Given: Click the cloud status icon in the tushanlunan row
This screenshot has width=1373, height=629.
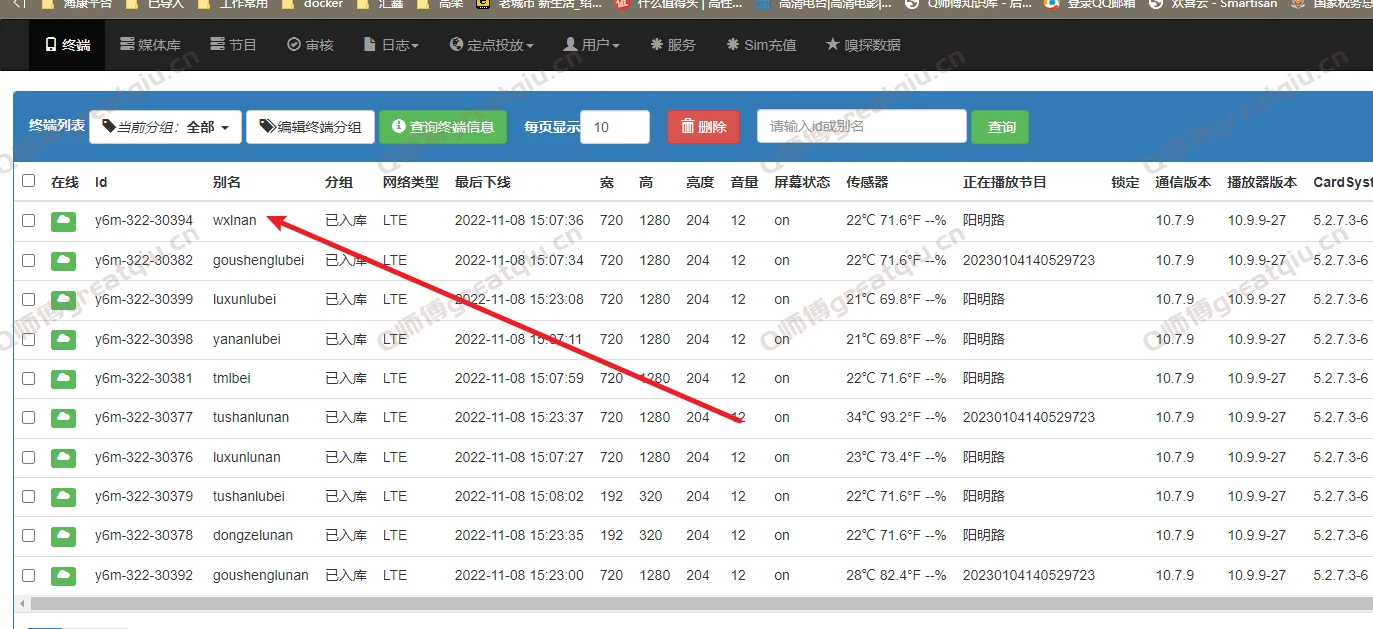Looking at the screenshot, I should click(x=64, y=418).
